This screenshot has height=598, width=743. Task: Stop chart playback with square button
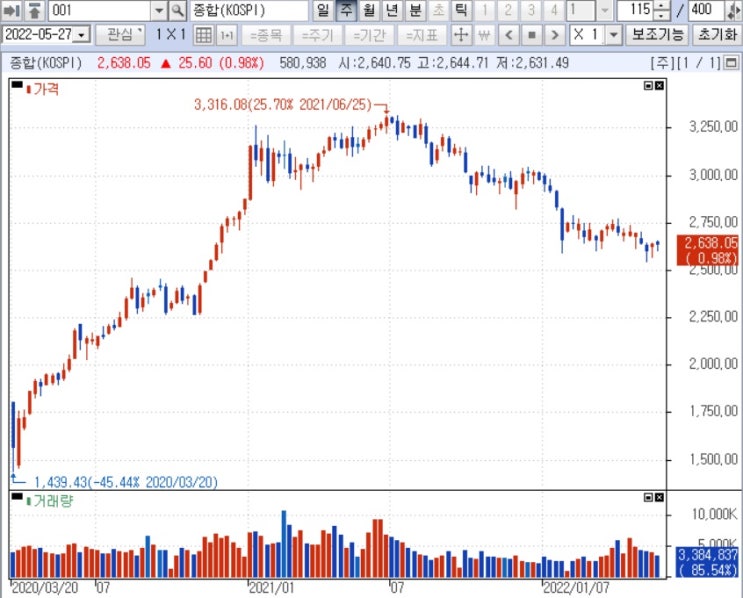click(532, 35)
